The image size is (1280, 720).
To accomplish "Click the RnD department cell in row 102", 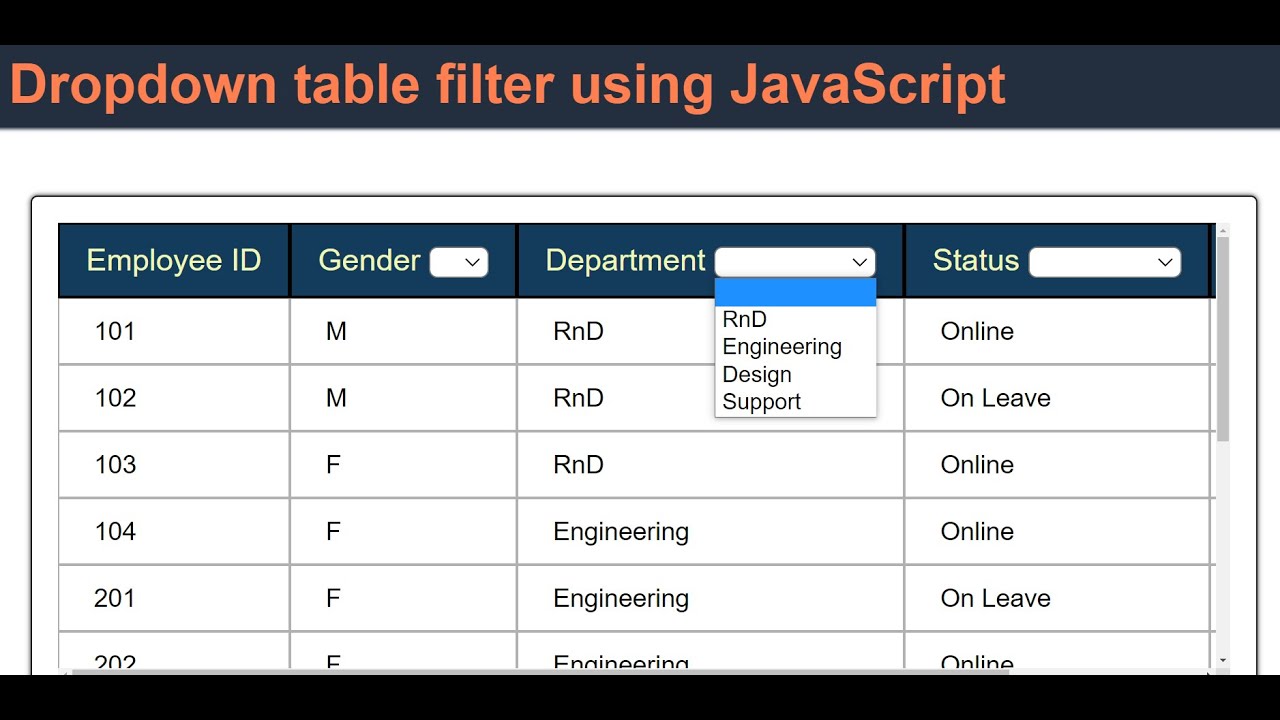I will (x=710, y=398).
